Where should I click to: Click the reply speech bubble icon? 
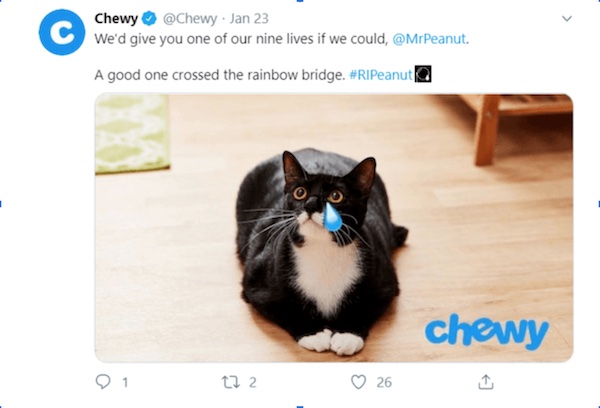click(x=103, y=382)
